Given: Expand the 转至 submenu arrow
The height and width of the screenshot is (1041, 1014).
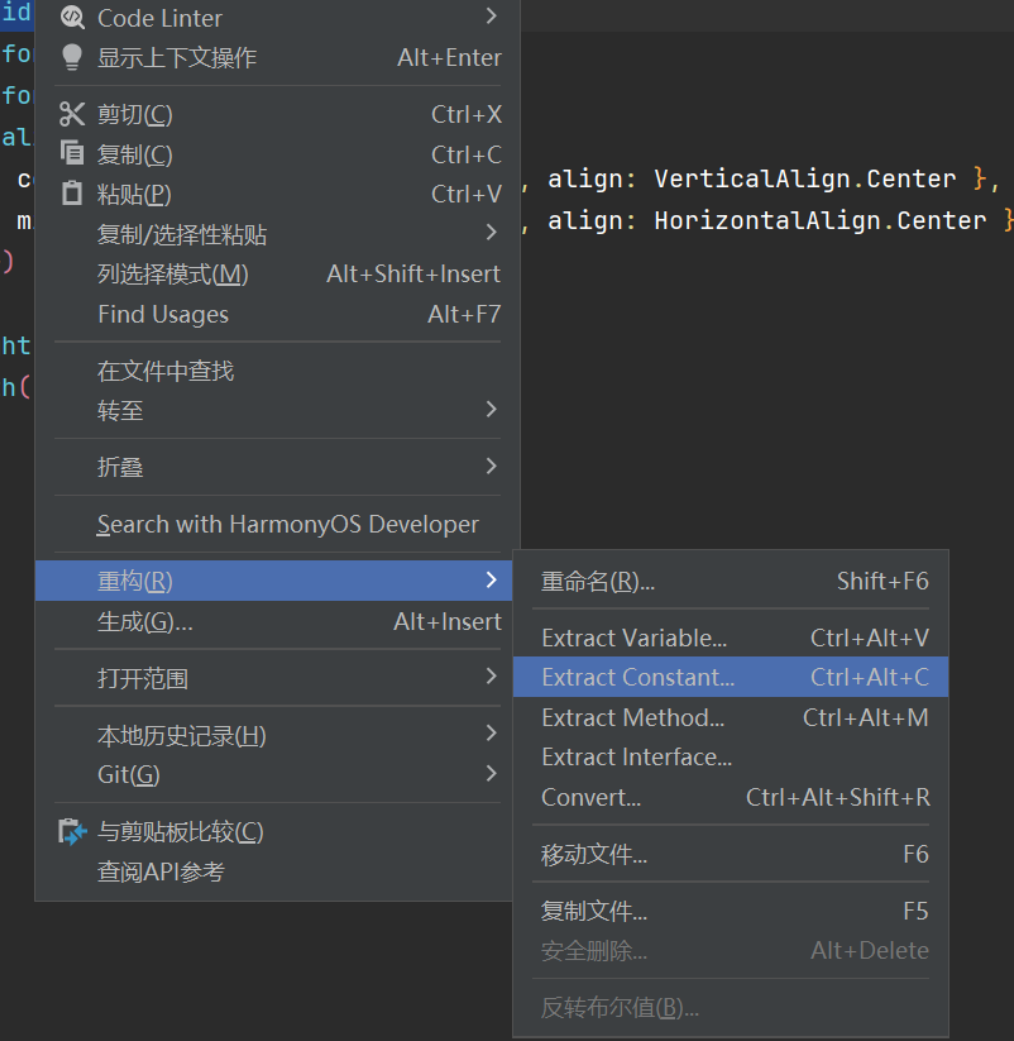Looking at the screenshot, I should click(491, 409).
